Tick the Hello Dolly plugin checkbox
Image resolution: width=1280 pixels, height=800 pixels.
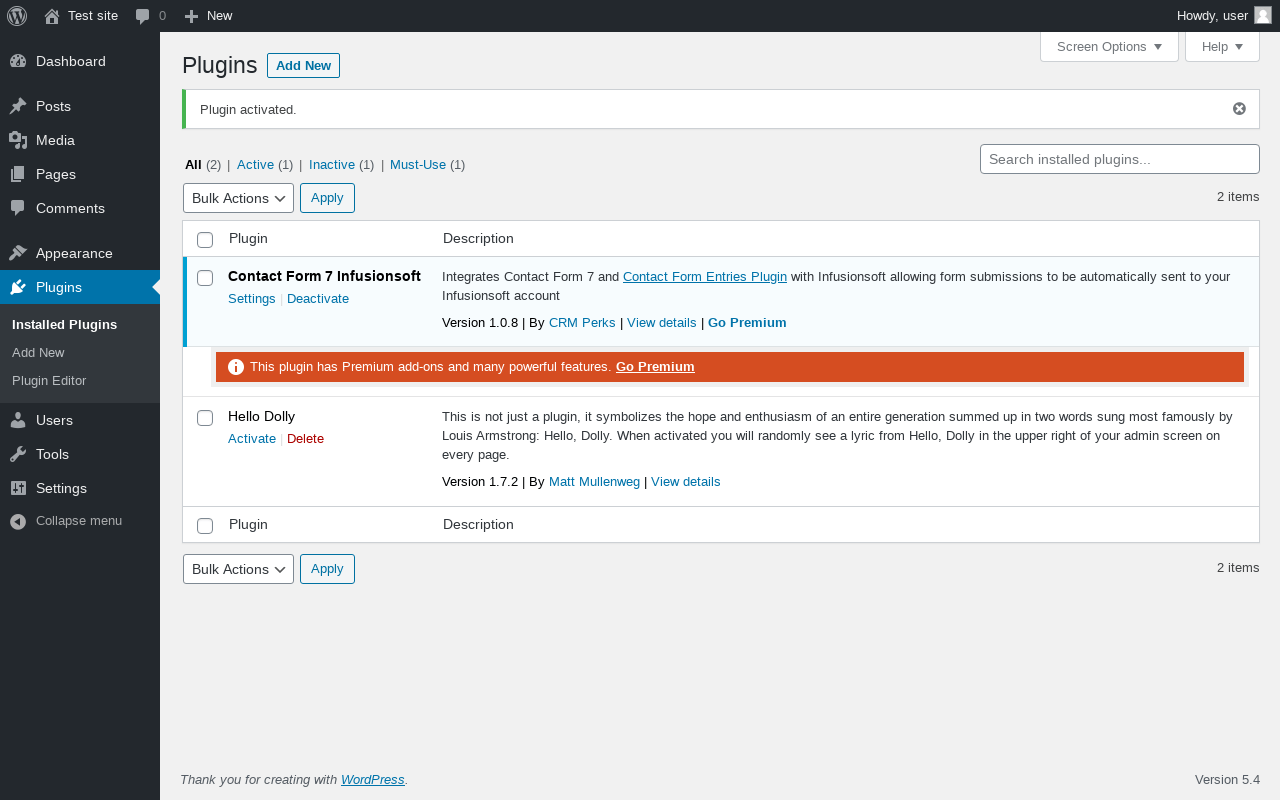tap(205, 418)
